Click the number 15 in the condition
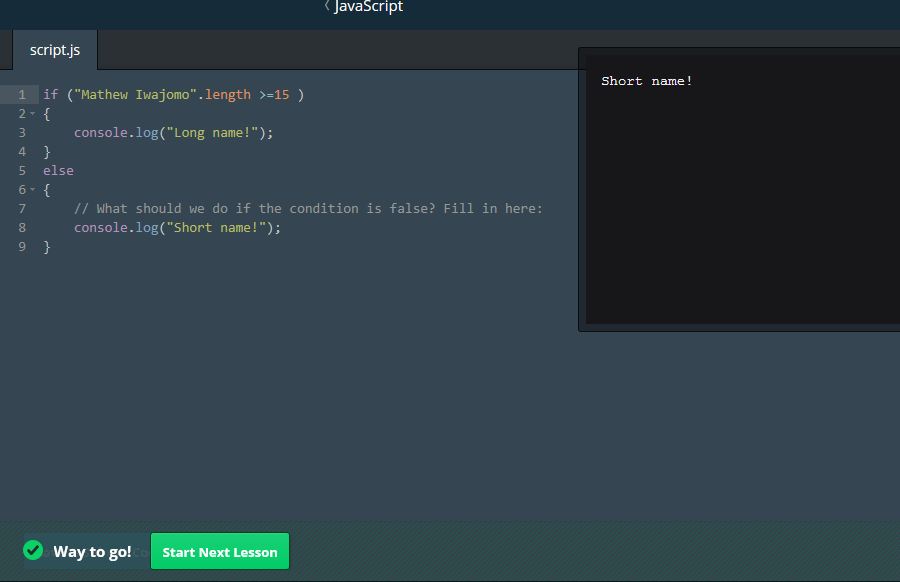Screen dimensions: 900x582 (x=281, y=95)
